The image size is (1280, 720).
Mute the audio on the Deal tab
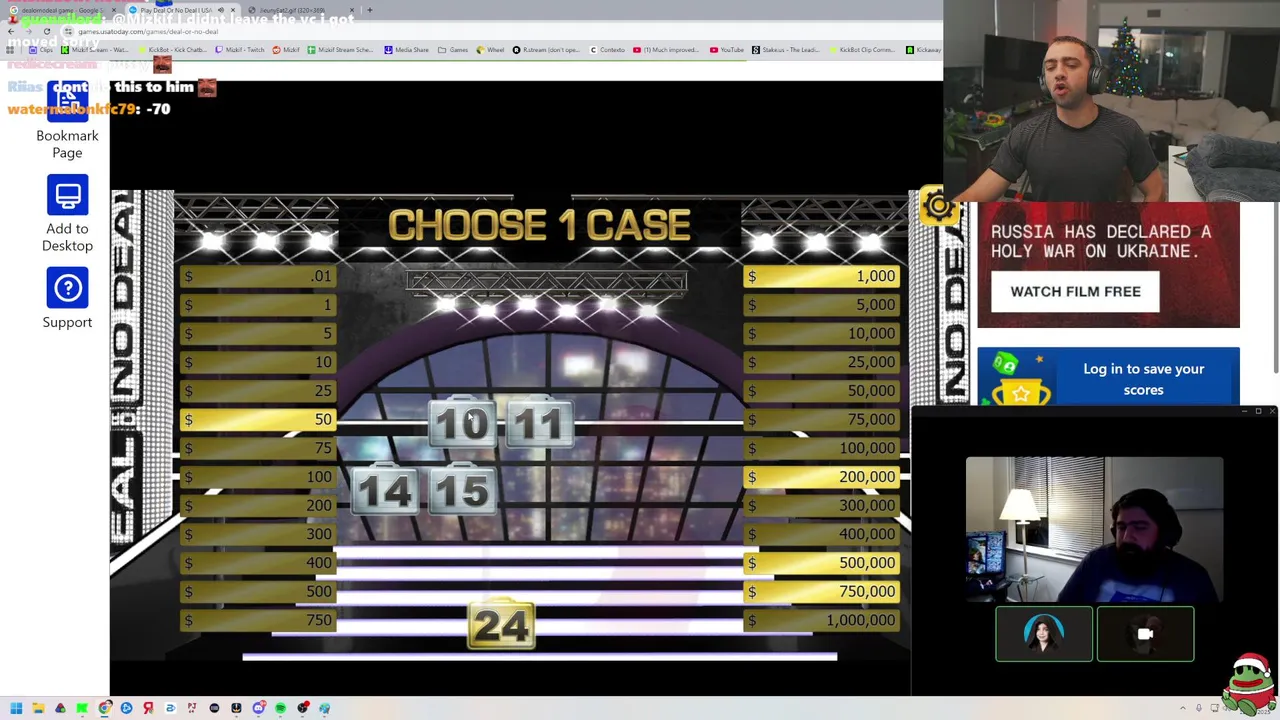pyautogui.click(x=220, y=10)
